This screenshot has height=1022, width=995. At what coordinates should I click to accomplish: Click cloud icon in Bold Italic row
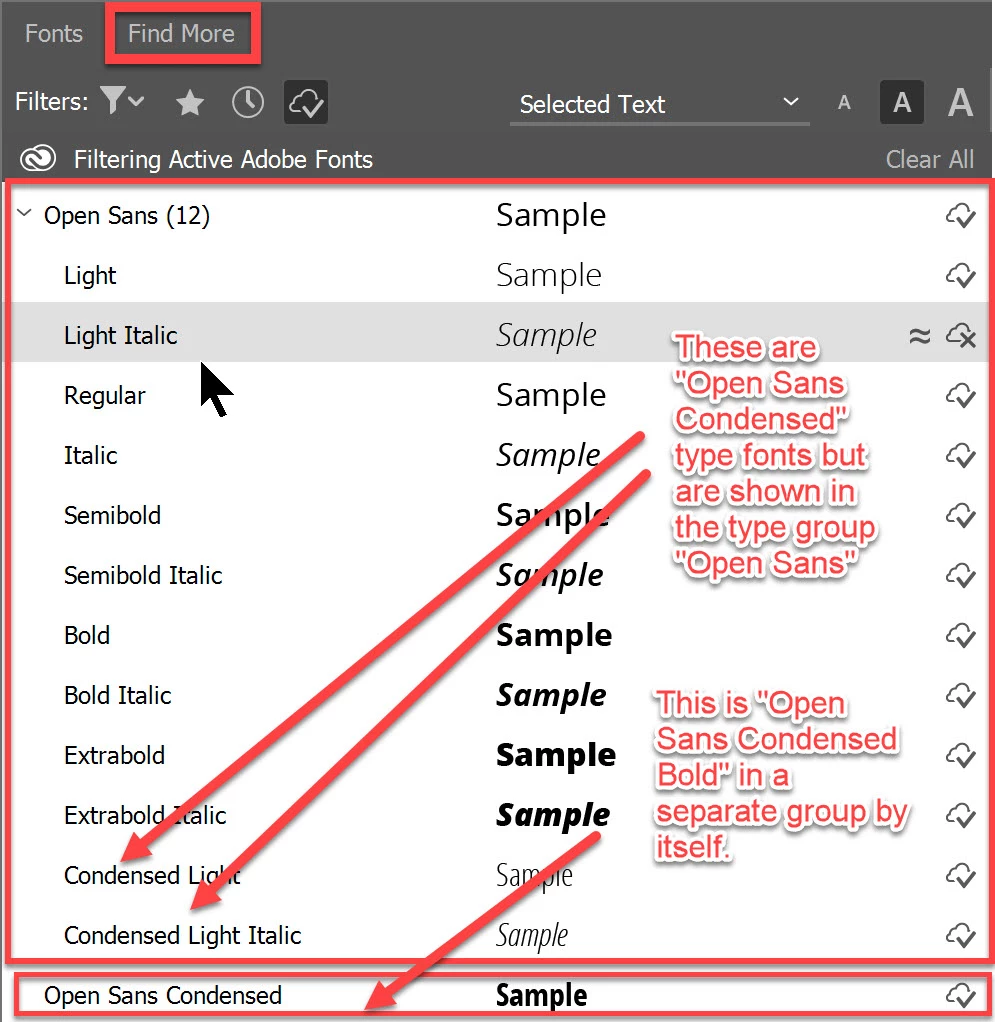[x=960, y=695]
